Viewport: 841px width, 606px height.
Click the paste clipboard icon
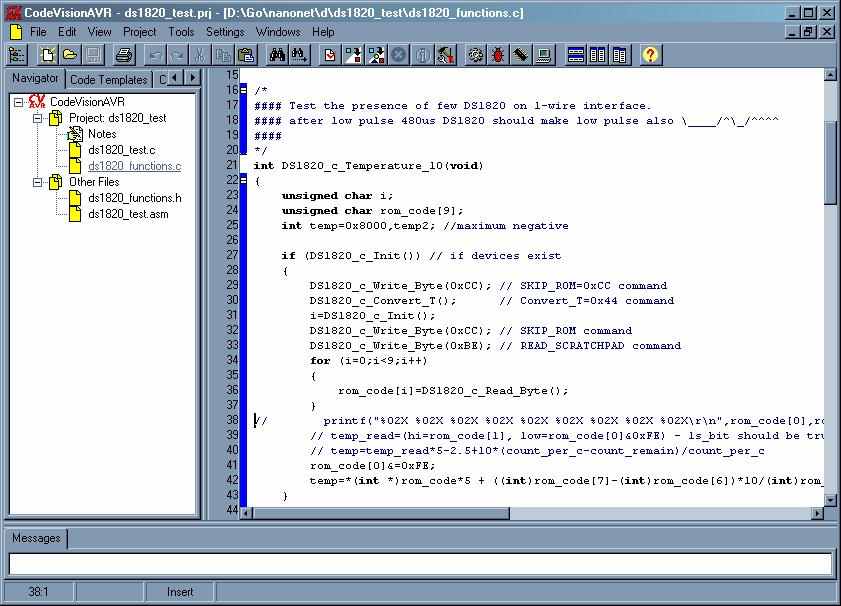[x=246, y=55]
